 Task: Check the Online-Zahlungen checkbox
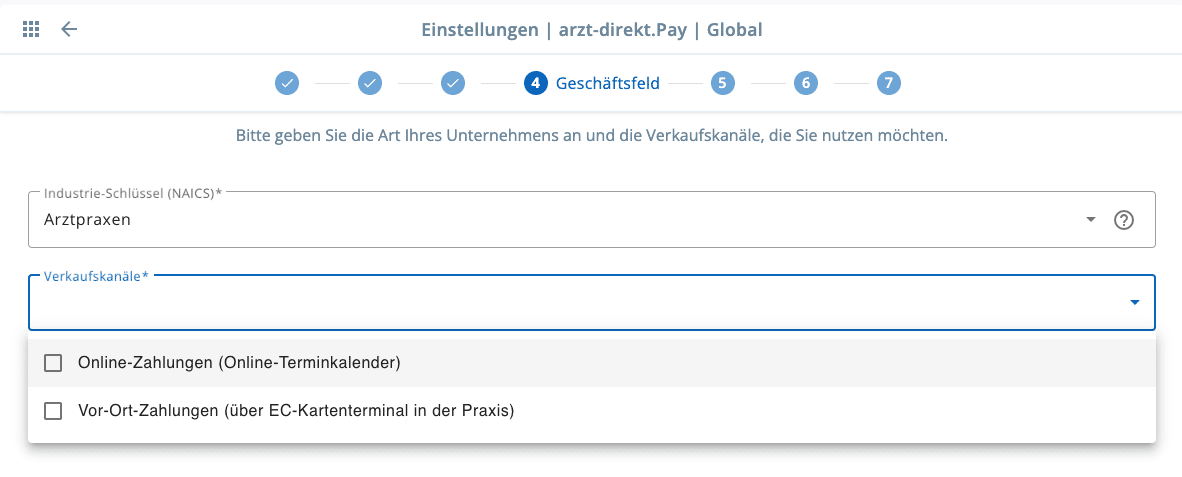coord(53,363)
